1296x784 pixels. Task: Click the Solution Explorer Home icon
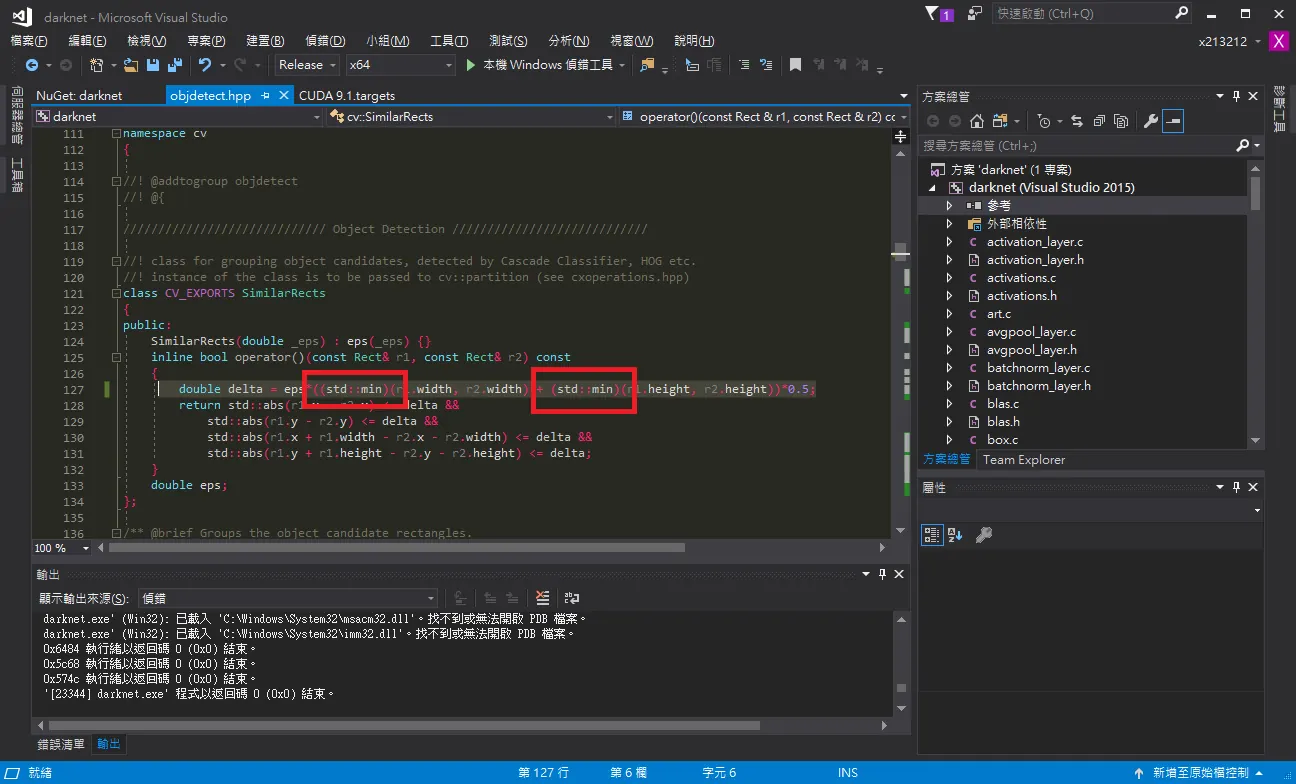[x=977, y=121]
